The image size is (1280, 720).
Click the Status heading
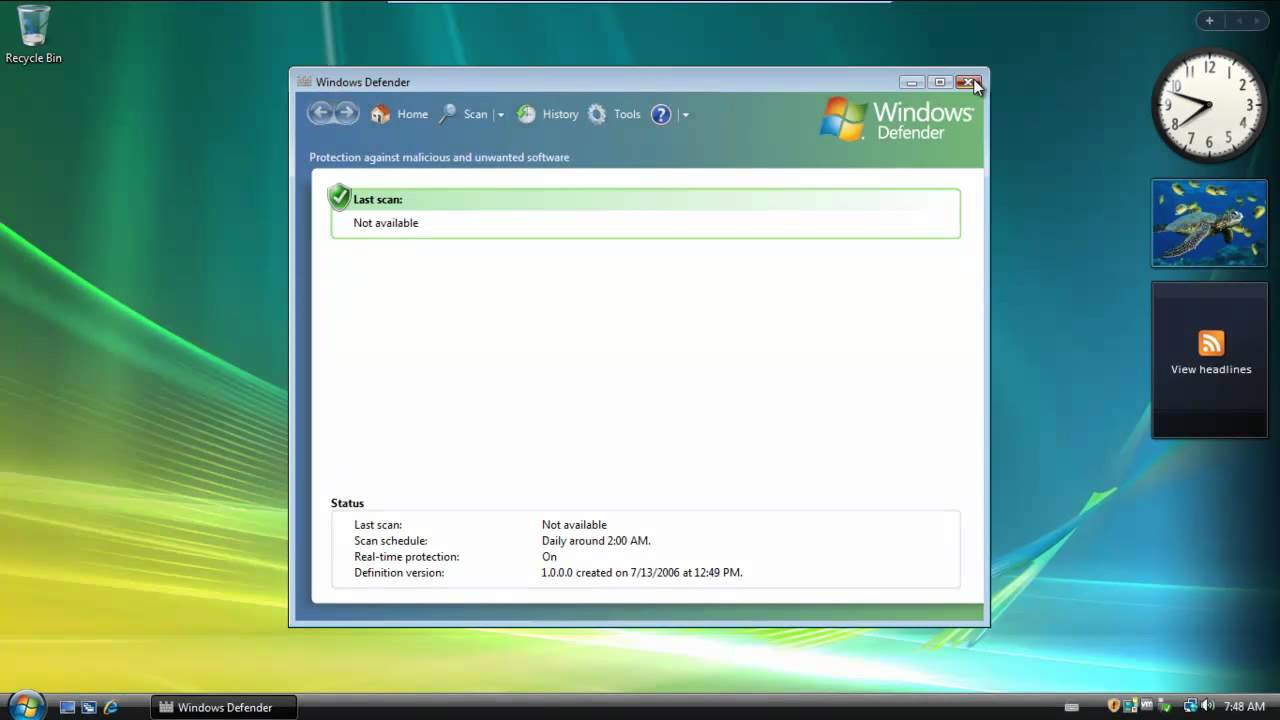point(347,503)
